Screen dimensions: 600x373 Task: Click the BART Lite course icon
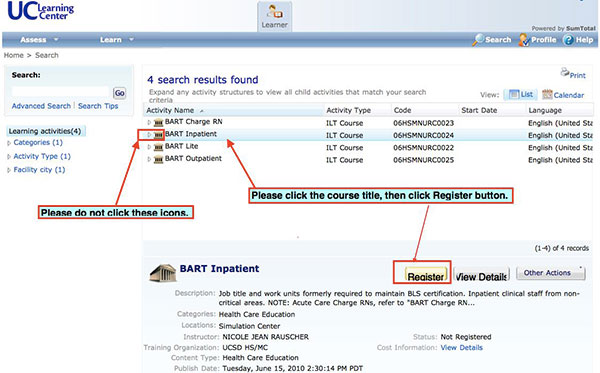click(158, 147)
